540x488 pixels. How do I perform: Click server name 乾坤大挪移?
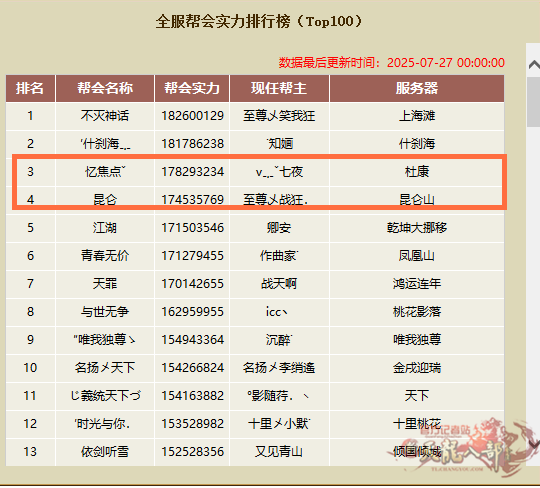pos(417,228)
